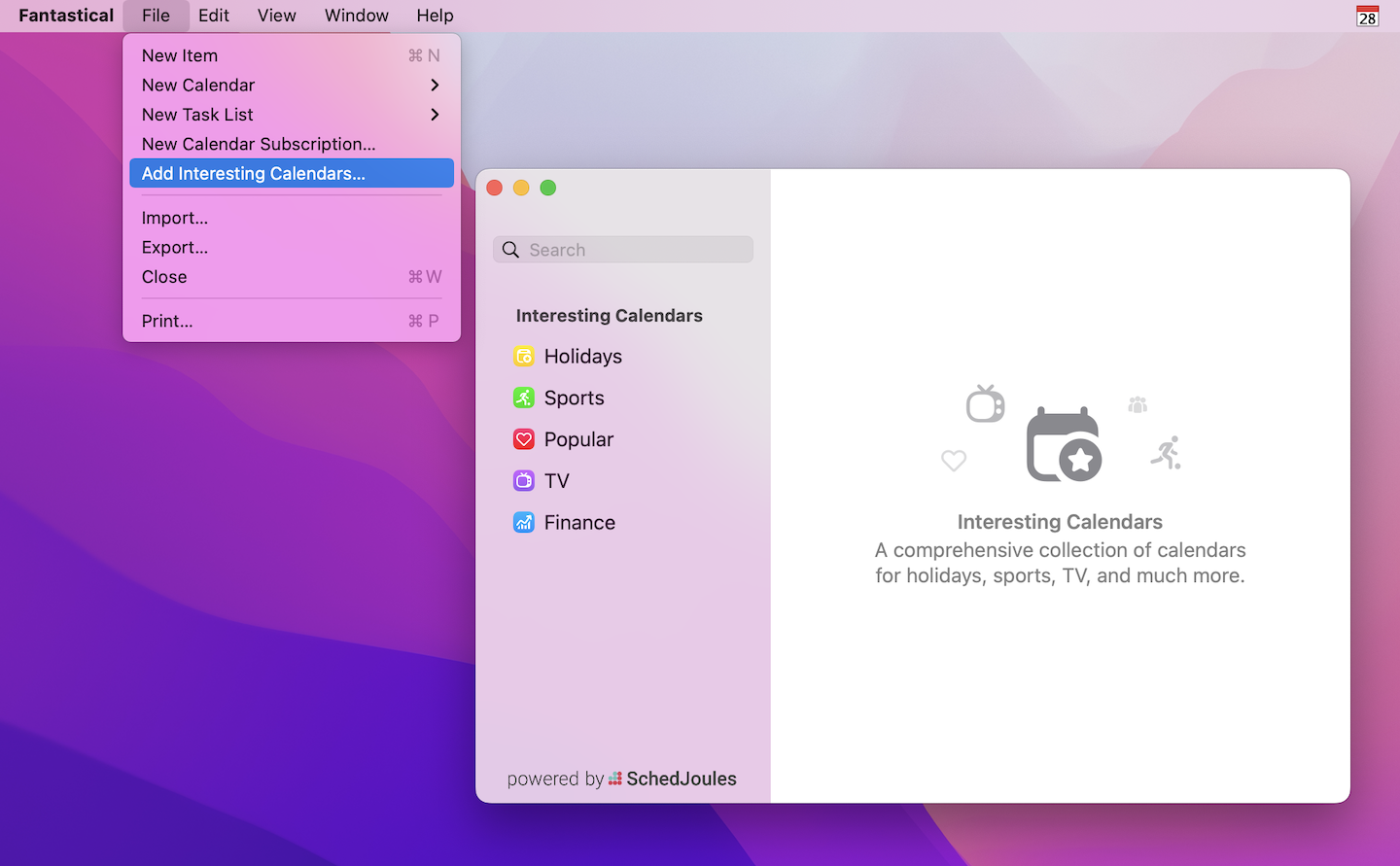Screen dimensions: 1400x866
Task: Open the View menu
Action: coord(277,16)
